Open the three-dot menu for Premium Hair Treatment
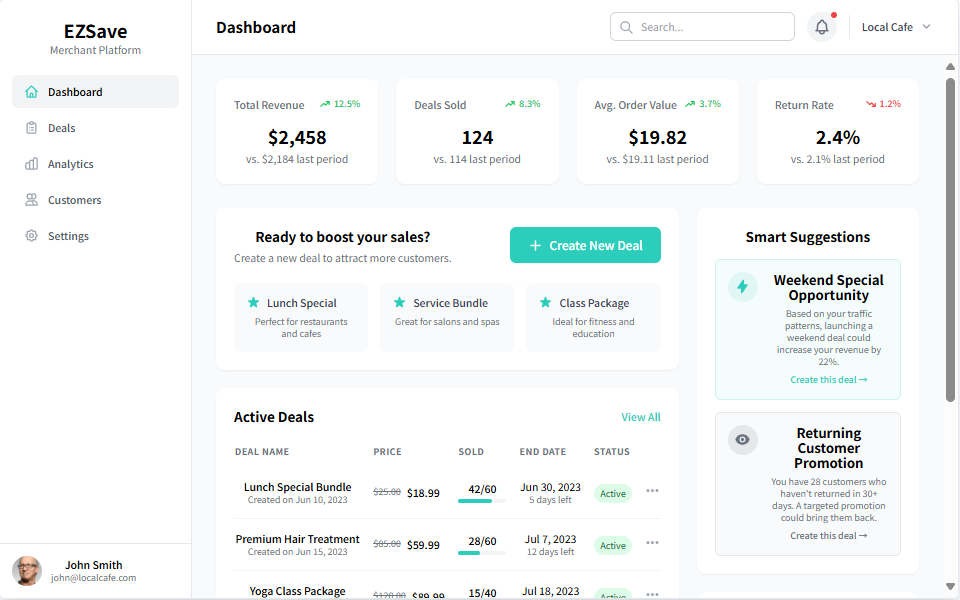960x600 pixels. coord(652,543)
